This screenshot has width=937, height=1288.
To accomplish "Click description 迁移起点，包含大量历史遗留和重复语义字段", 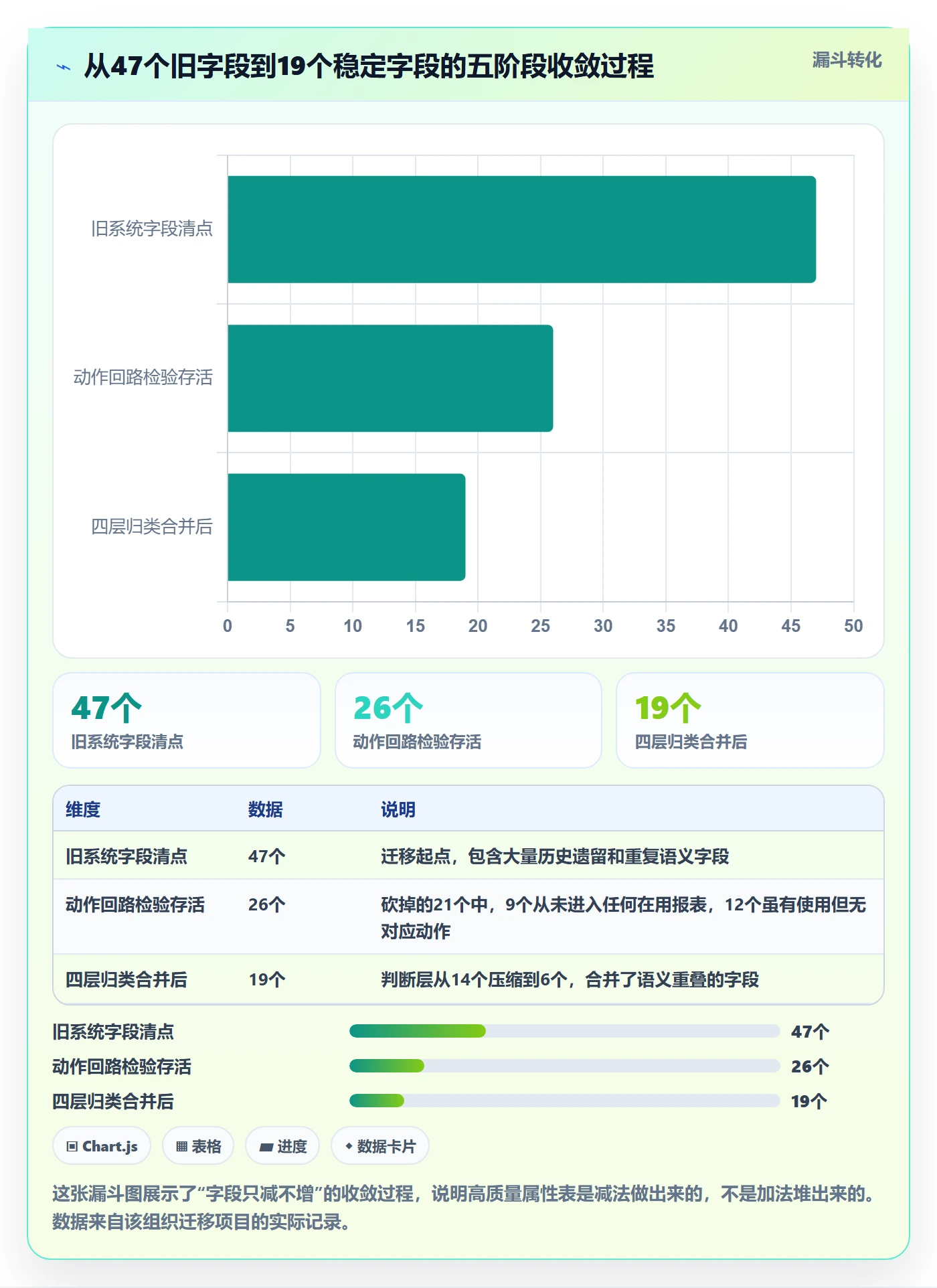I will click(x=555, y=856).
